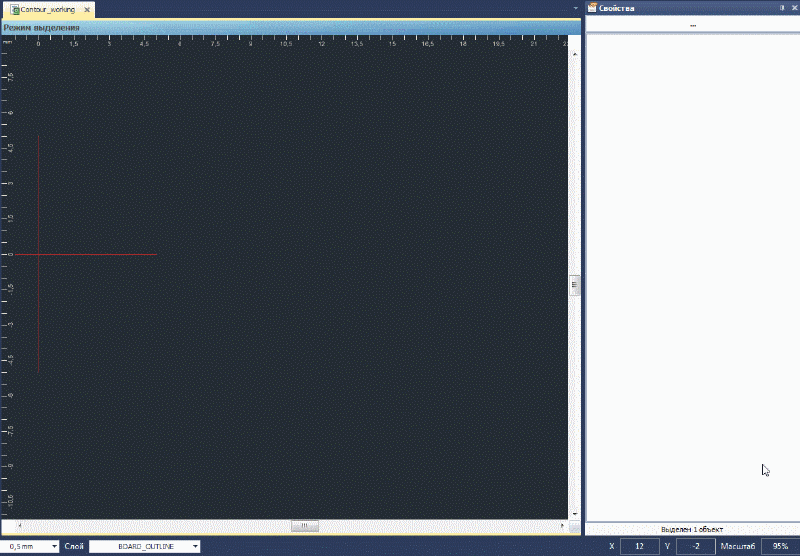Click the Y coordinate input field

[696, 547]
